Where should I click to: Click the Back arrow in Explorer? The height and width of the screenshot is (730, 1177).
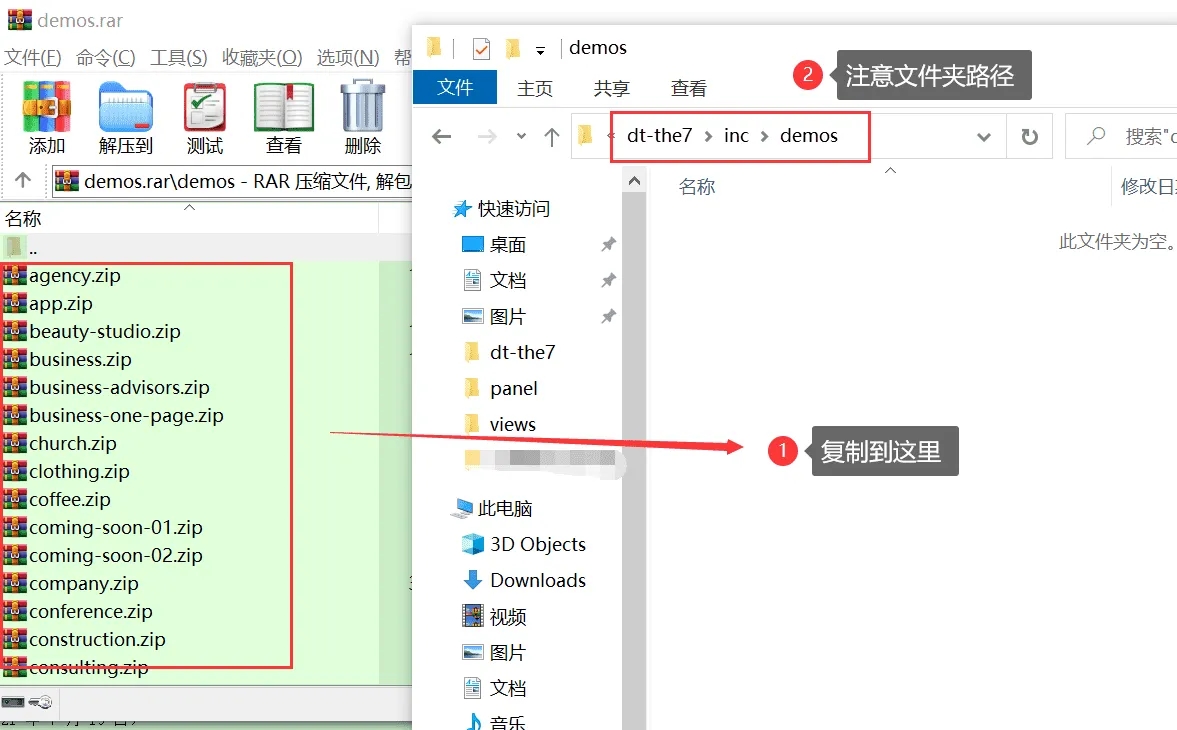[441, 137]
